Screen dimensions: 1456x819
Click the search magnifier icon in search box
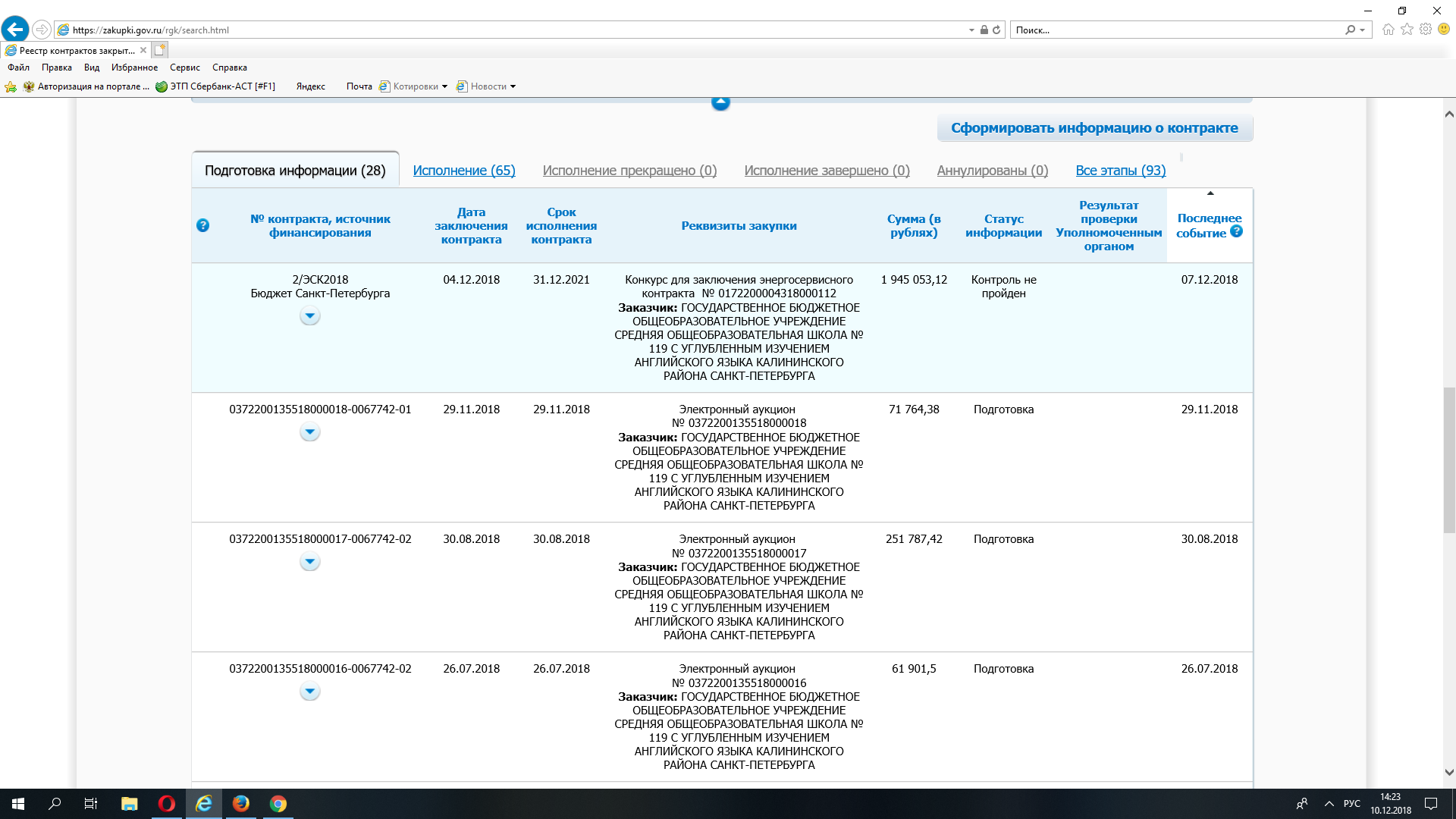coord(1350,30)
